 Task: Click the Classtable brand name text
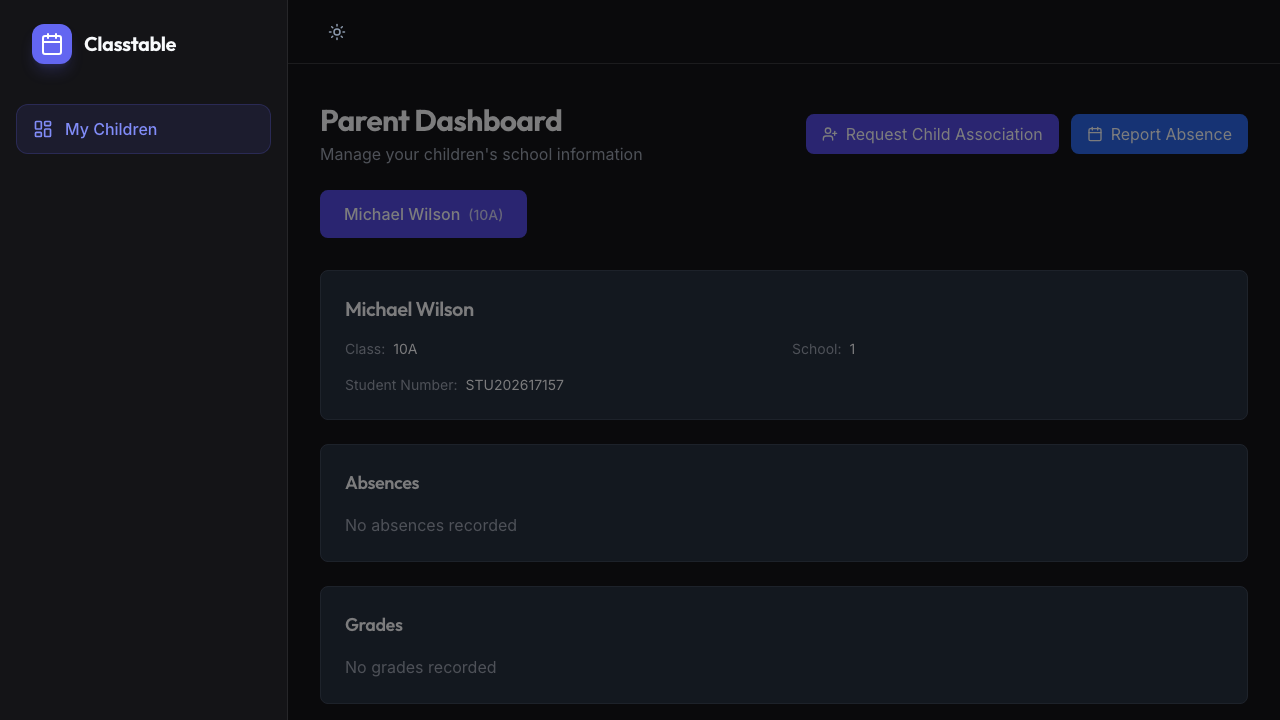point(130,44)
